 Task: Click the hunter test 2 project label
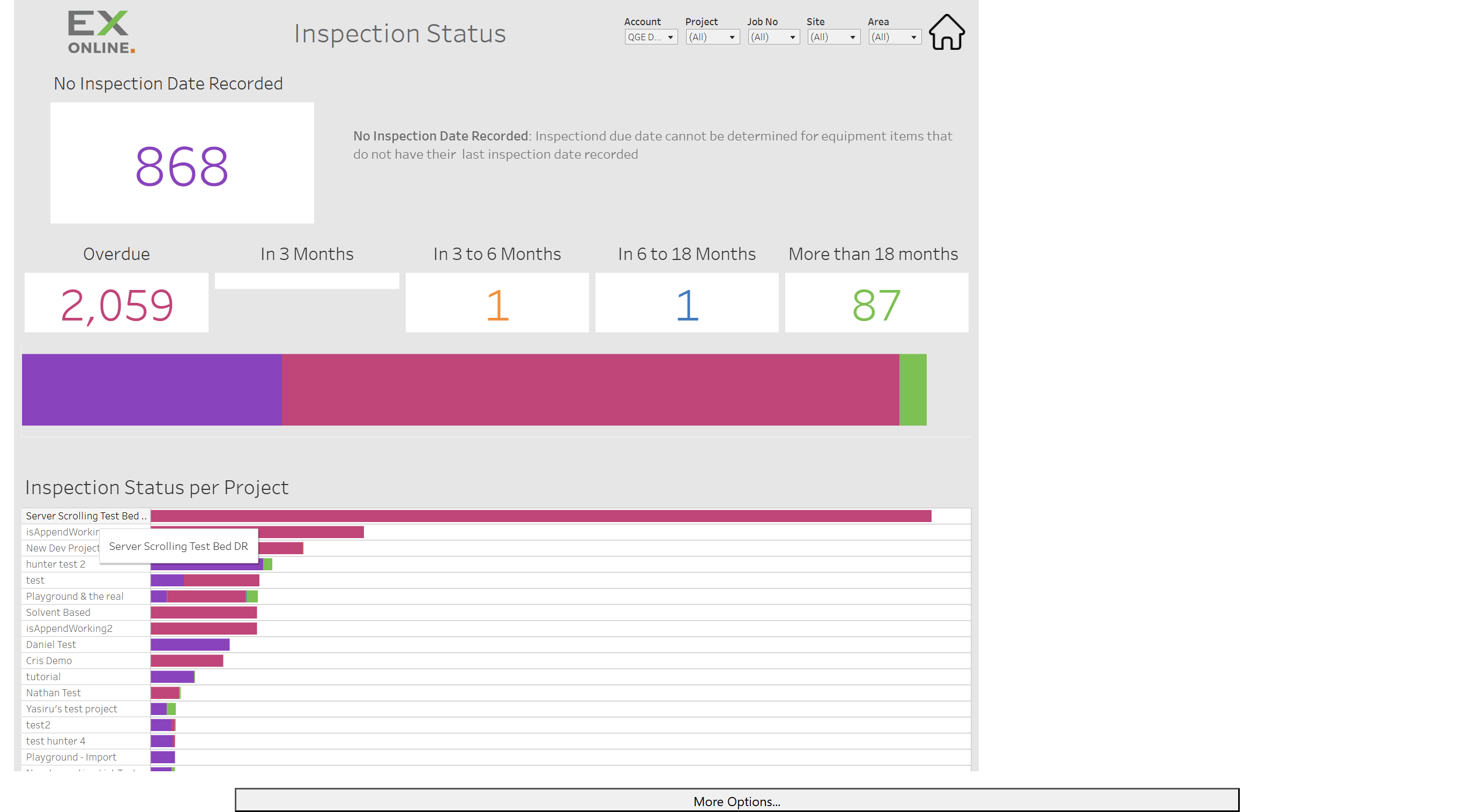pyautogui.click(x=56, y=564)
